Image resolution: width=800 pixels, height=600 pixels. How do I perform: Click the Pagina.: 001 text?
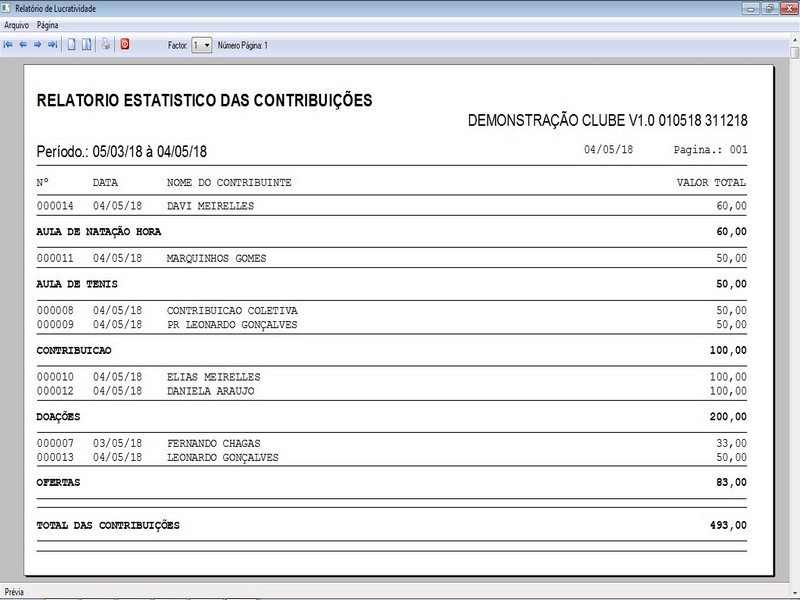(x=711, y=149)
